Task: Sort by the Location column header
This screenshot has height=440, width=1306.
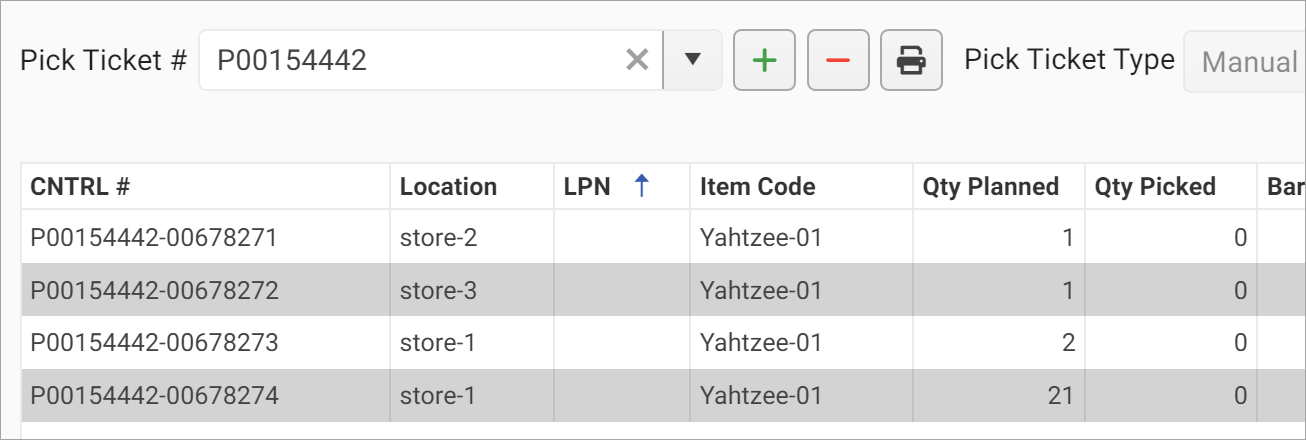Action: coord(448,187)
